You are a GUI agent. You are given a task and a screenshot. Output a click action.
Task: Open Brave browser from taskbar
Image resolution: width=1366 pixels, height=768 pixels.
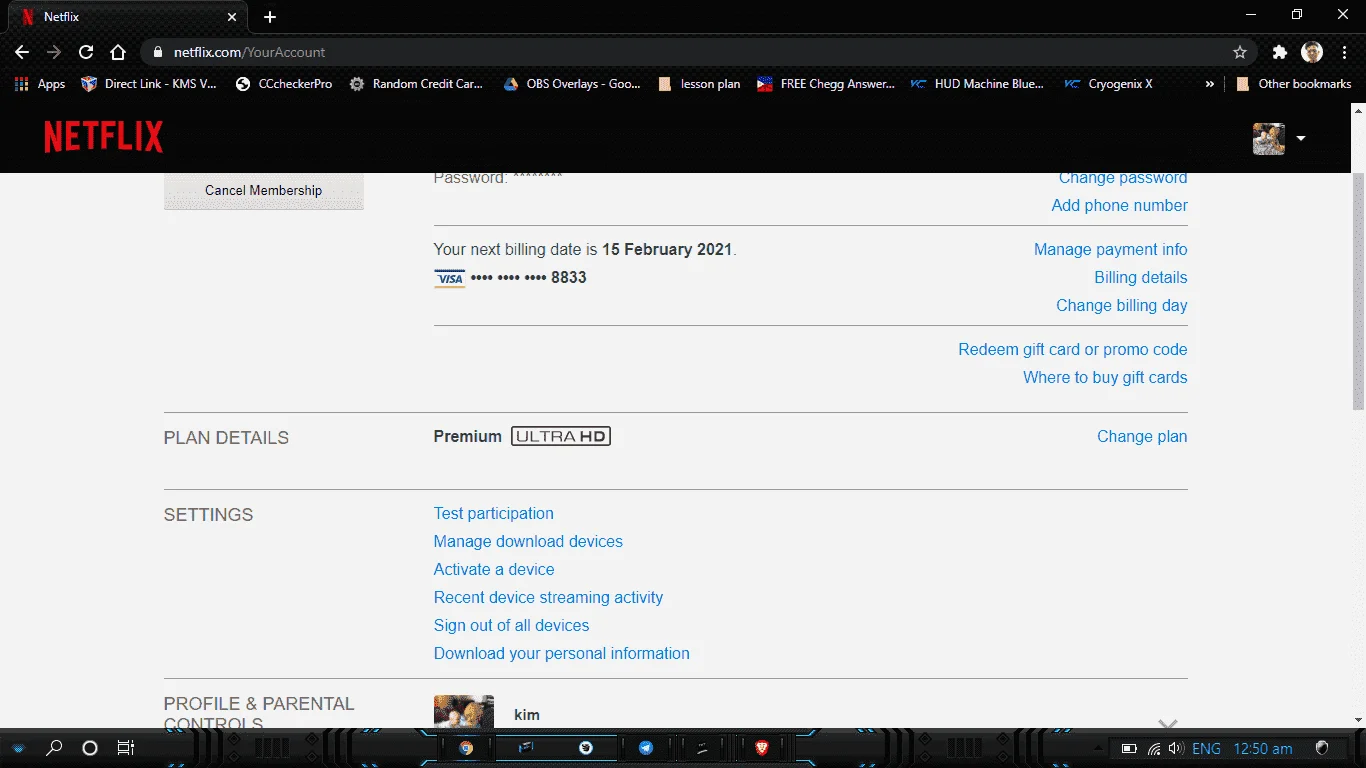(x=762, y=748)
